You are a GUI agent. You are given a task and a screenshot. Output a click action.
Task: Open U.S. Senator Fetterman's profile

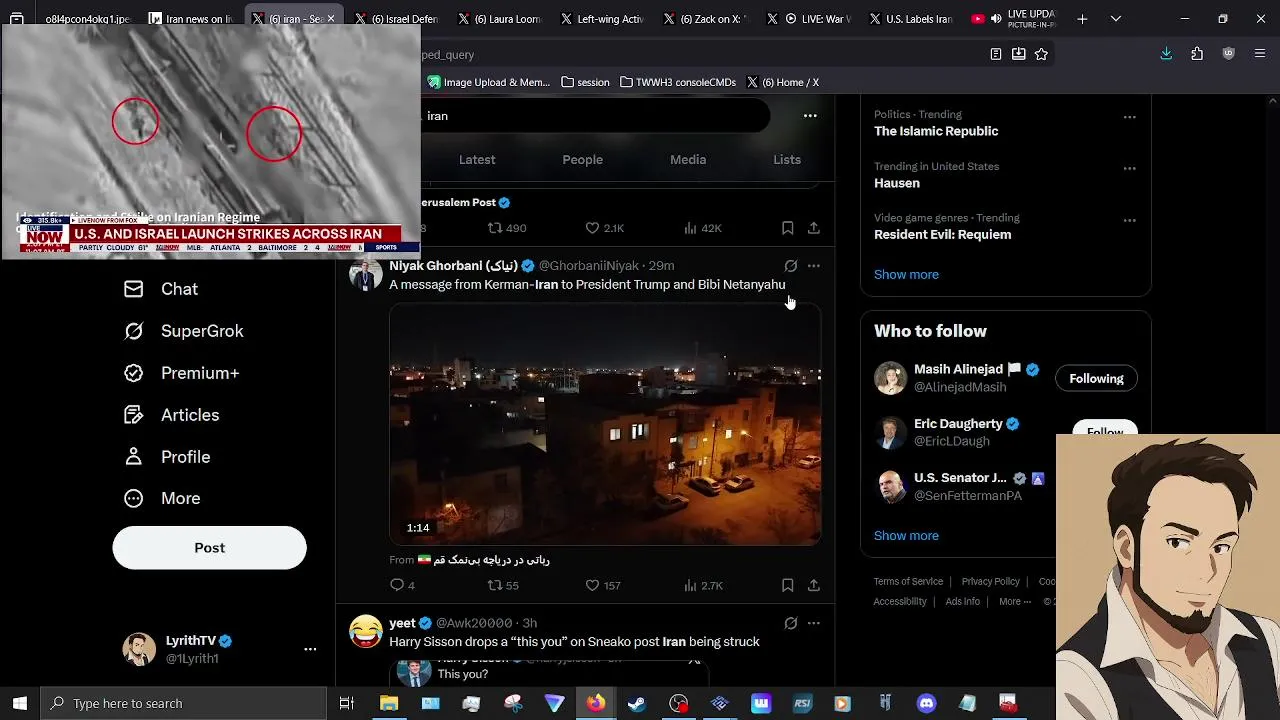[x=960, y=478]
